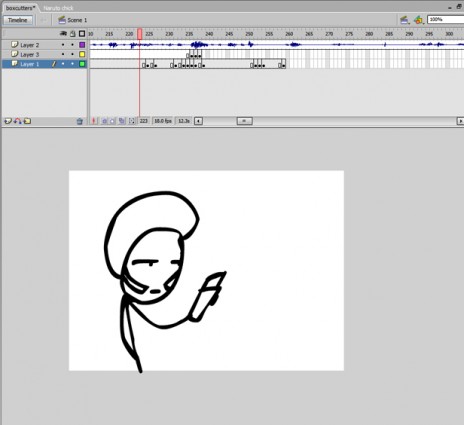
Task: Add a motion guide layer
Action: (18, 121)
